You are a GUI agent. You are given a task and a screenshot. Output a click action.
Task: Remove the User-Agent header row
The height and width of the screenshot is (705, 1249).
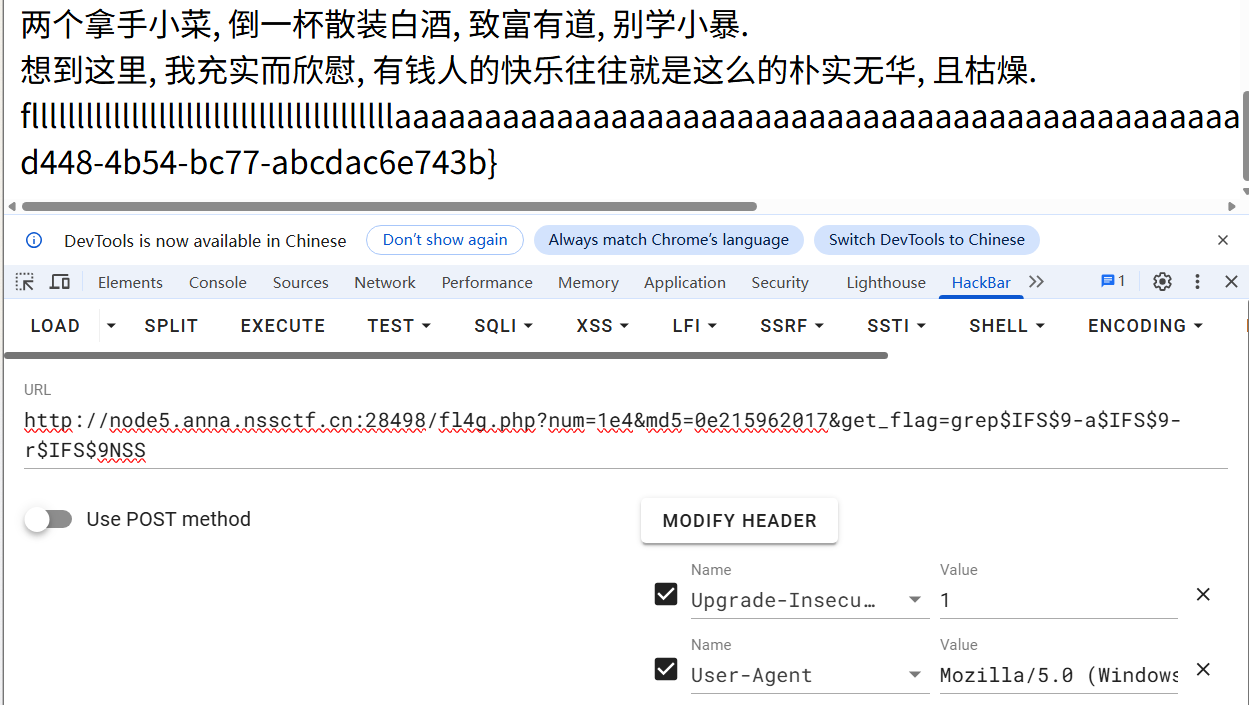coord(1203,670)
